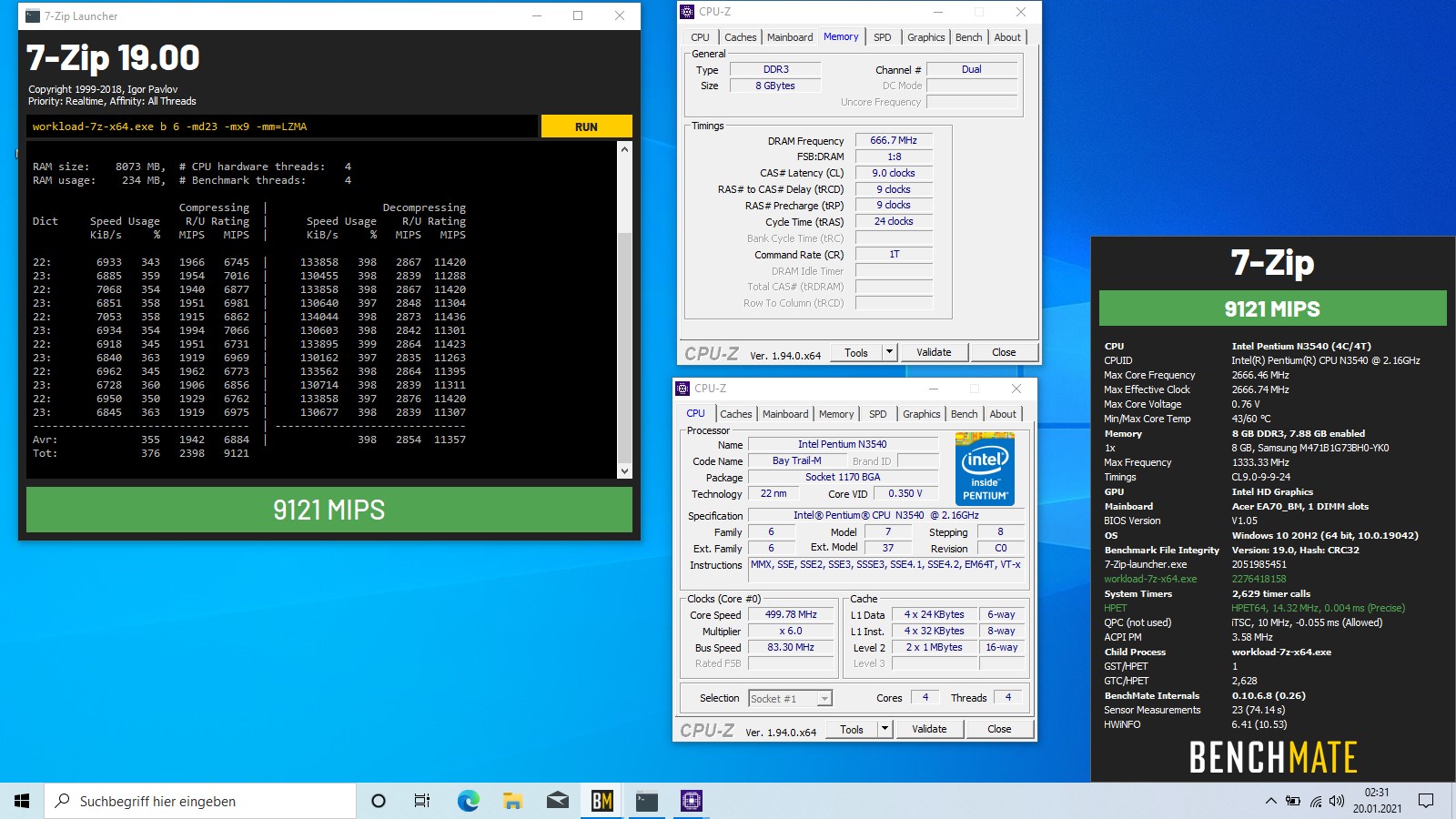Click Validate in upper CPU-Z window
Viewport: 1456px width, 819px height.
934,352
